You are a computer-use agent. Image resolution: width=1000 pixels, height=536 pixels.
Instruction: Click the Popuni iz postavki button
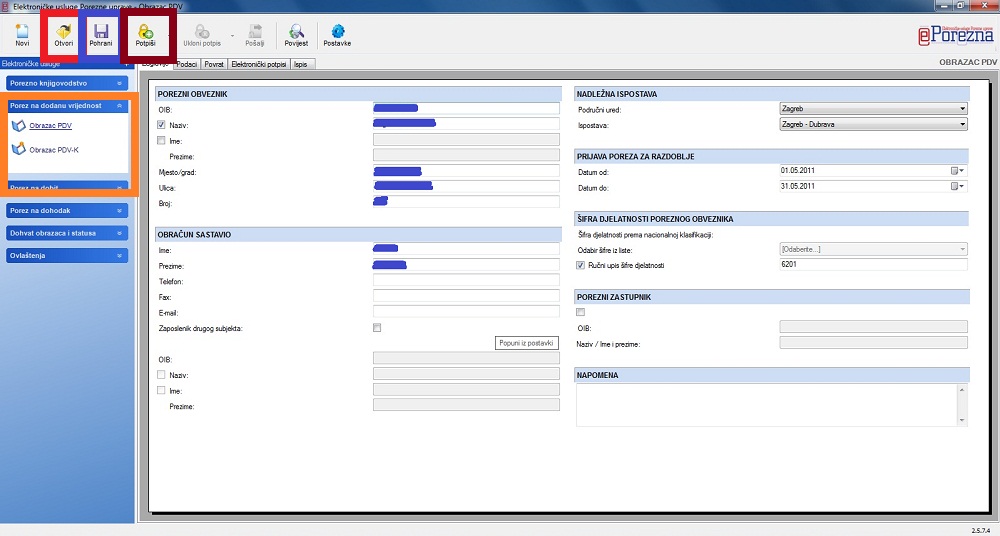pos(525,343)
